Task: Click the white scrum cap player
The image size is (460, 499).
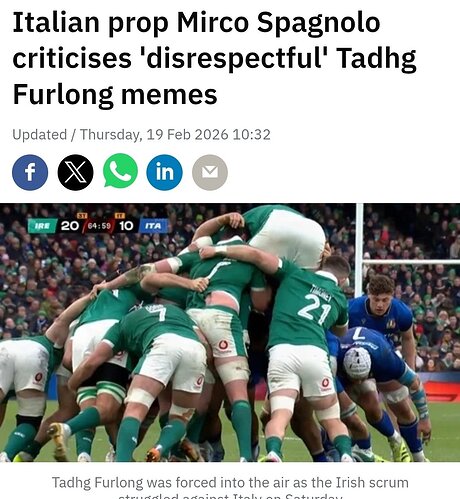Action: [x=357, y=363]
